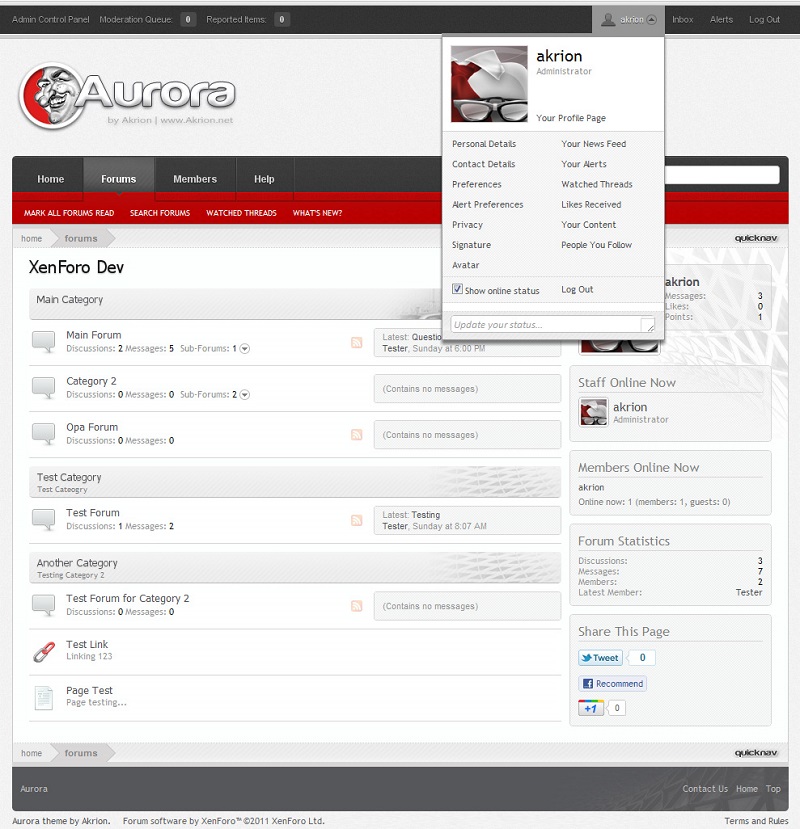Open Watched Threads in account menu
Image resolution: width=800 pixels, height=829 pixels.
596,184
